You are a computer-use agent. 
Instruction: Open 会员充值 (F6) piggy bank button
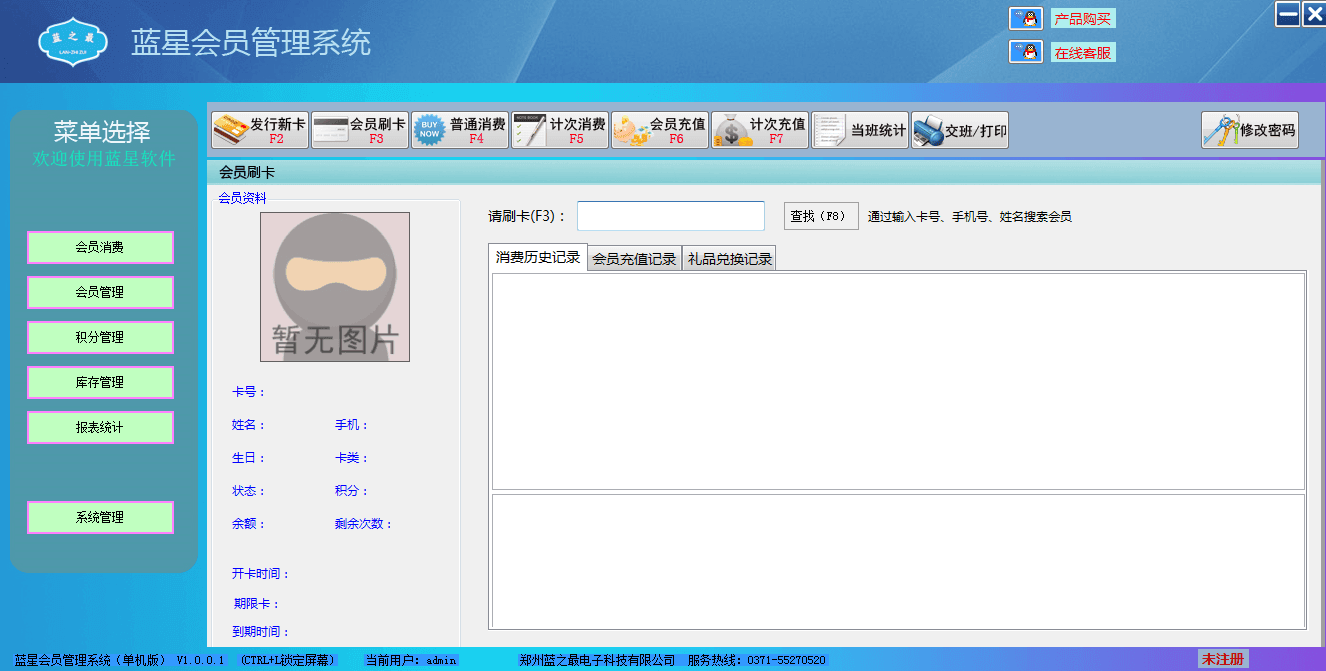tap(659, 130)
